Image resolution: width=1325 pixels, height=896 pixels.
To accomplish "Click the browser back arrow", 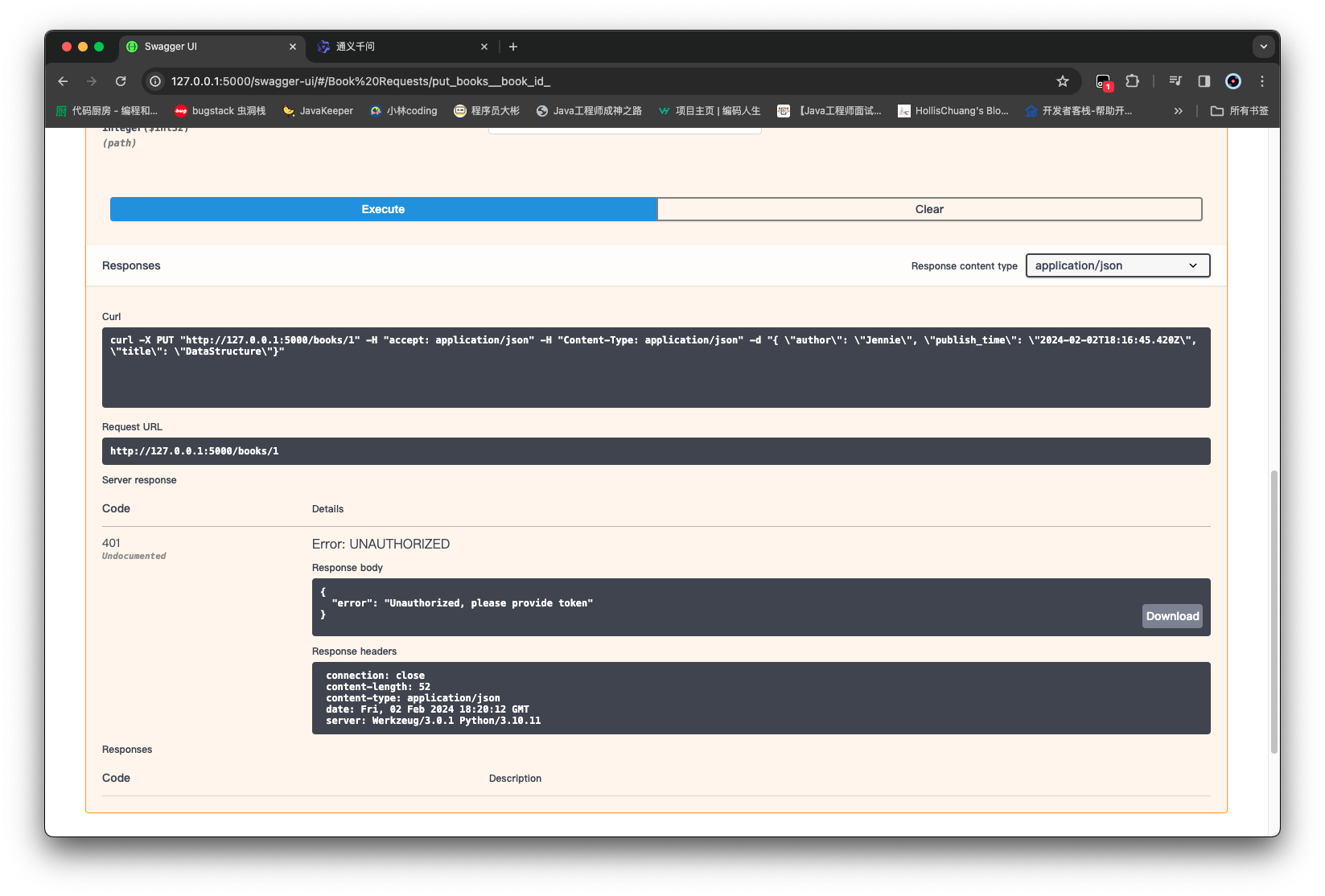I will coord(63,81).
